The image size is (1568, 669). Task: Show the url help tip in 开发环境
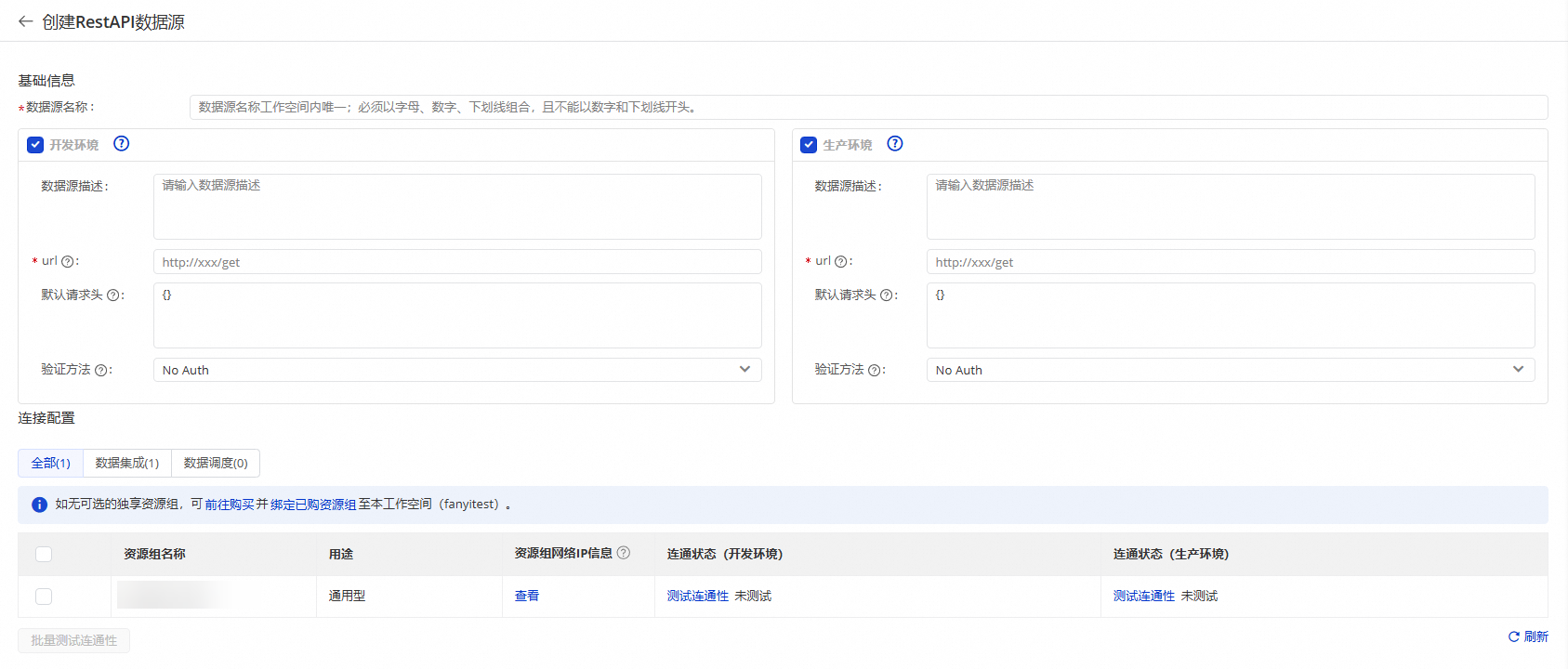click(x=67, y=262)
